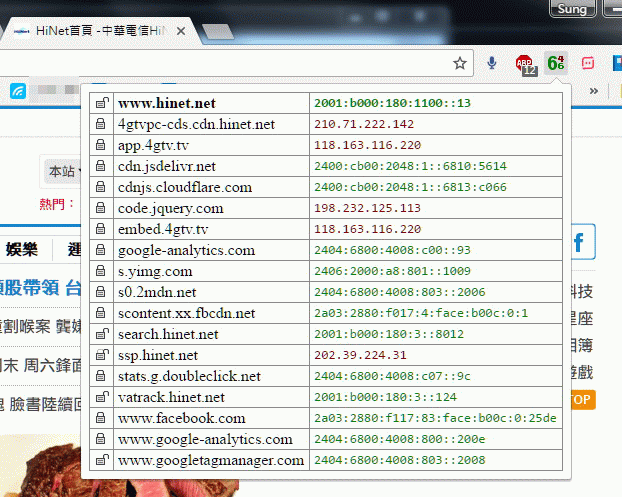Click the 4gtvpc-cds.cdn.hinet.net domain
This screenshot has width=622, height=497.
pos(196,125)
